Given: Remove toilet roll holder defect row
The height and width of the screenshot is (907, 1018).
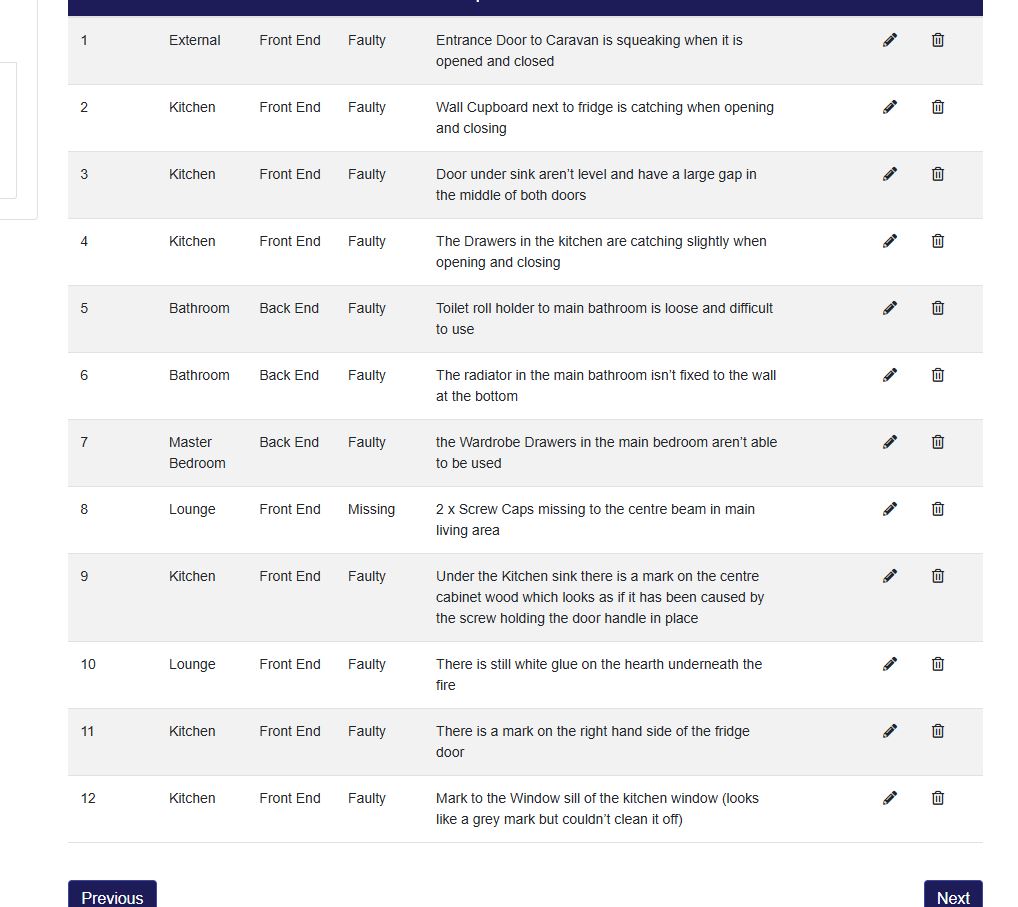Looking at the screenshot, I should pos(938,308).
